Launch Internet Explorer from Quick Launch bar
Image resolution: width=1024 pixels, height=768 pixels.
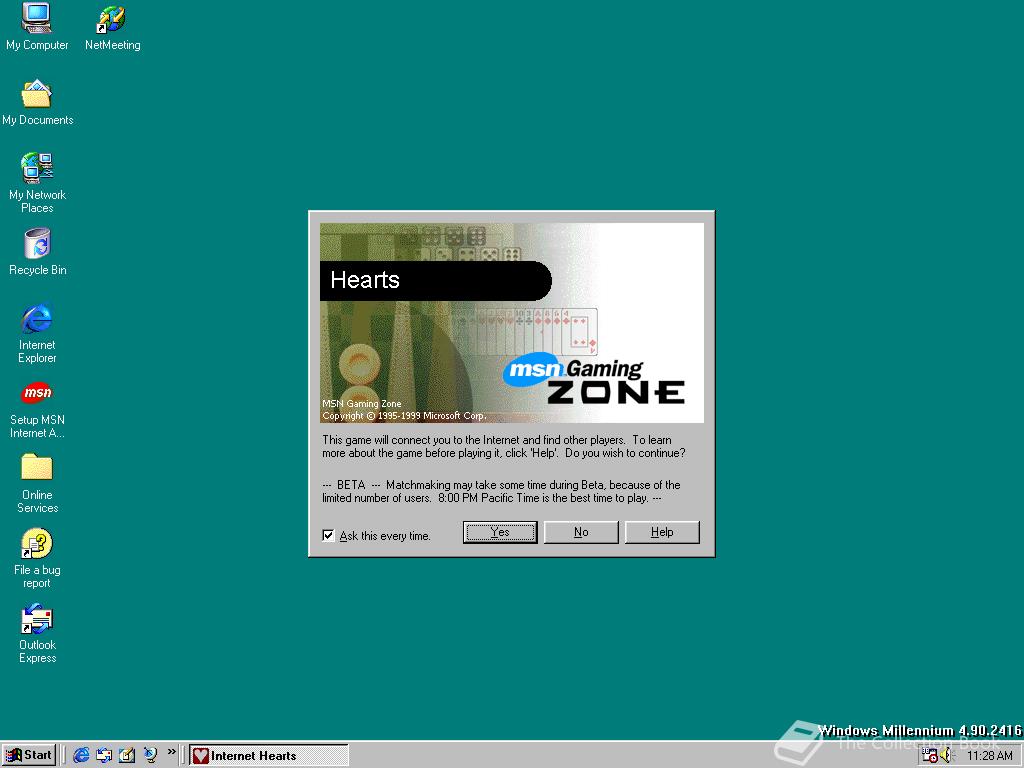[81, 755]
